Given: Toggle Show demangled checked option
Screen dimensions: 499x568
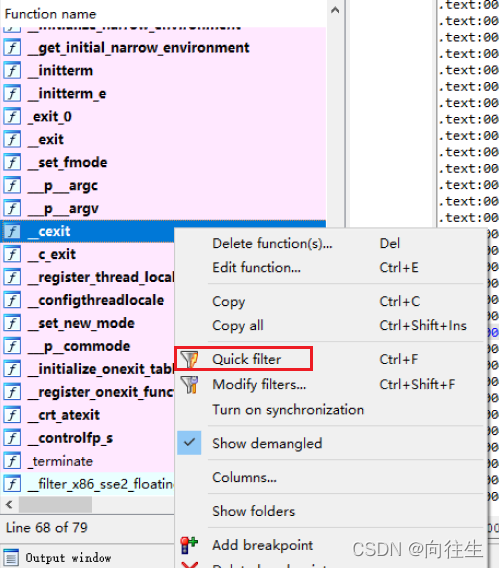Looking at the screenshot, I should [x=331, y=443].
